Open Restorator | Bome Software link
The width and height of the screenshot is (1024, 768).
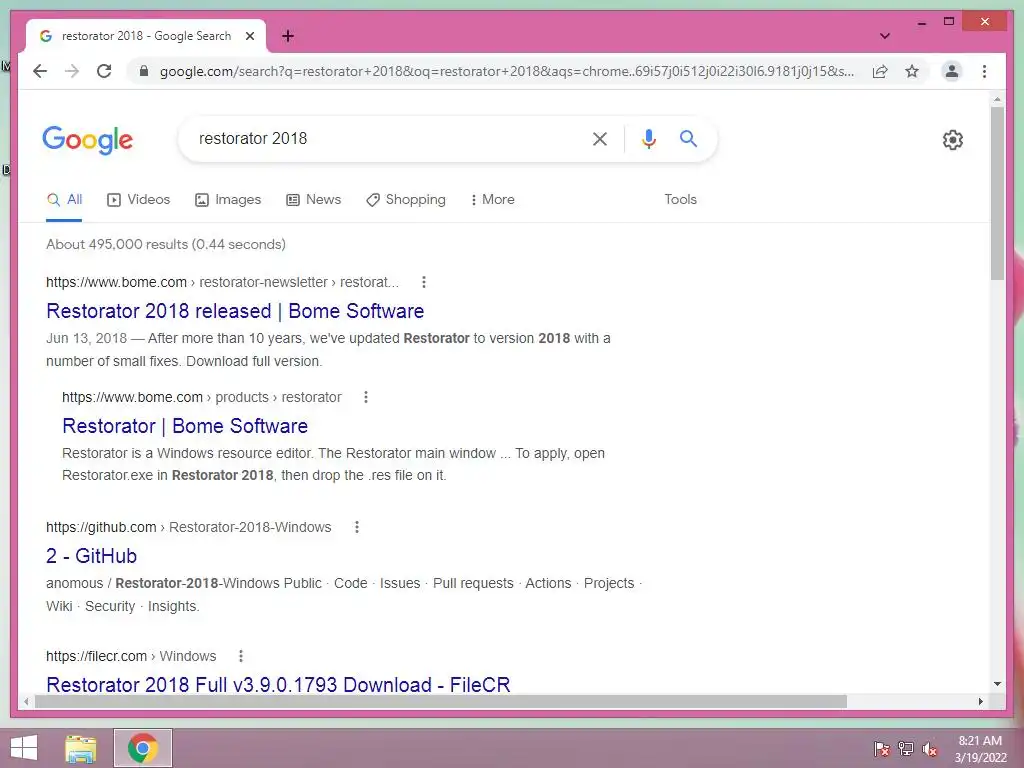coord(185,426)
